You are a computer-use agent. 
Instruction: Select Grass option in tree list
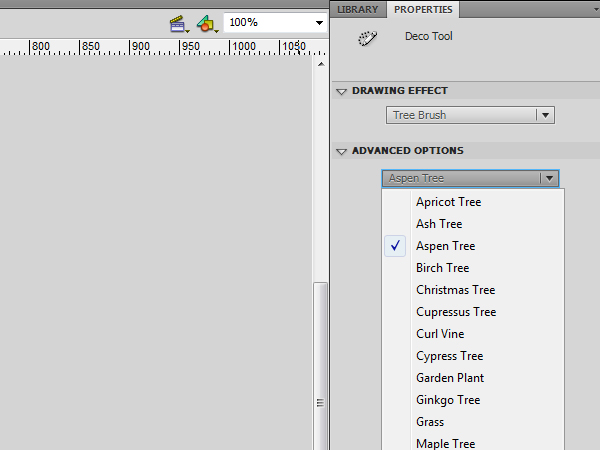(x=473, y=422)
